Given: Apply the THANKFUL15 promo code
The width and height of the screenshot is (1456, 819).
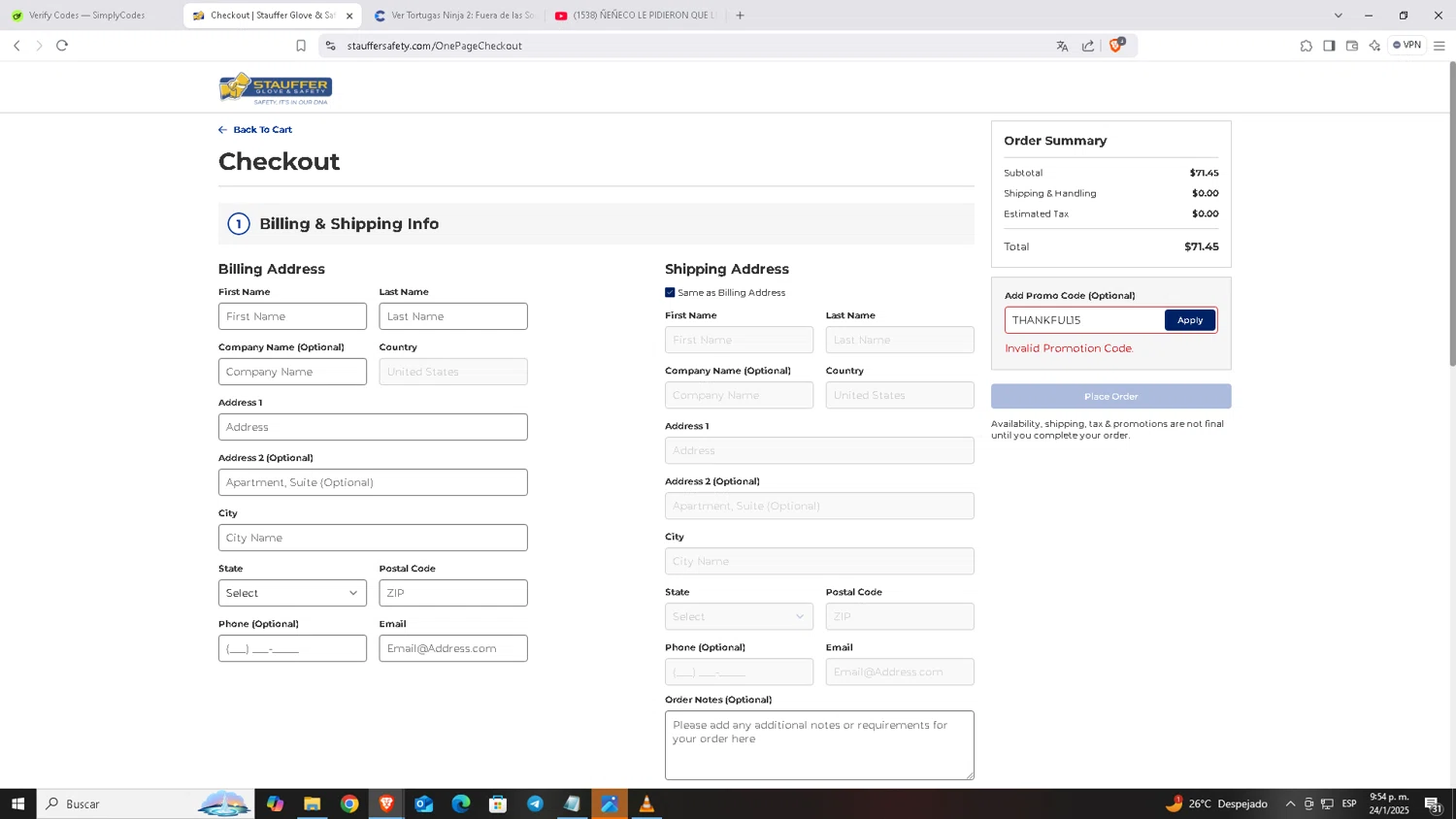Looking at the screenshot, I should click(1190, 320).
